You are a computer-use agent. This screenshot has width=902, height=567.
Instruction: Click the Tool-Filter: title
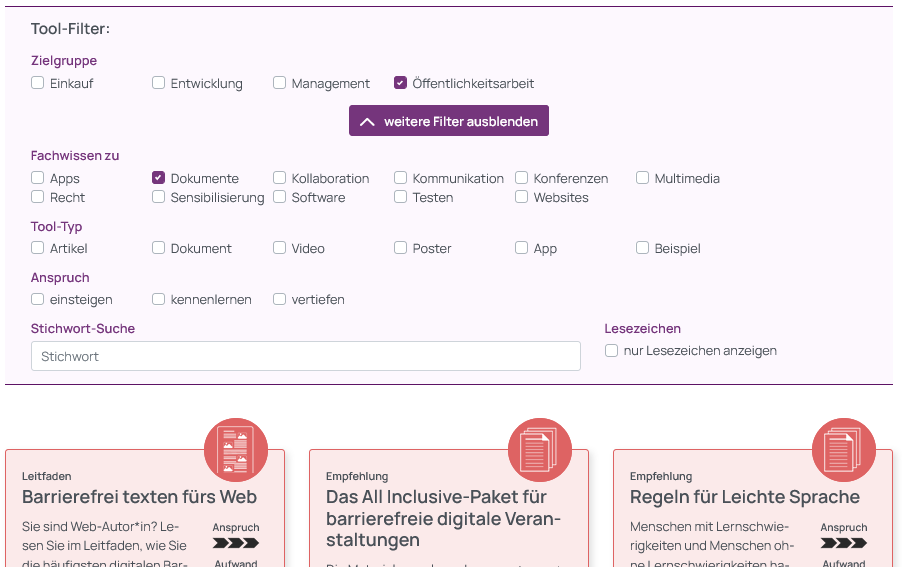click(x=70, y=29)
